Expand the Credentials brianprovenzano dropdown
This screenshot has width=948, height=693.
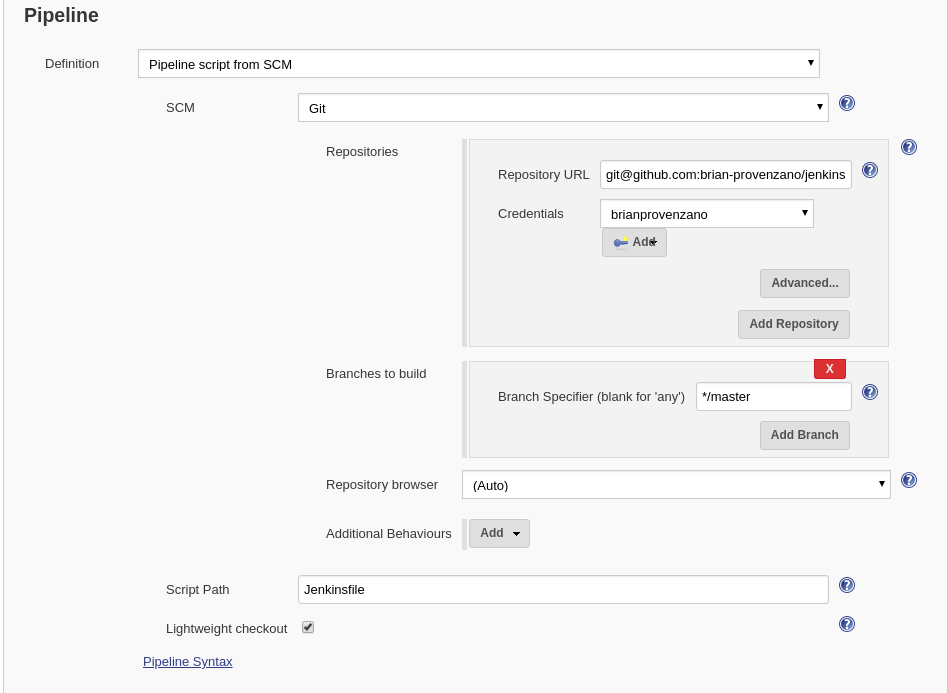(x=707, y=214)
